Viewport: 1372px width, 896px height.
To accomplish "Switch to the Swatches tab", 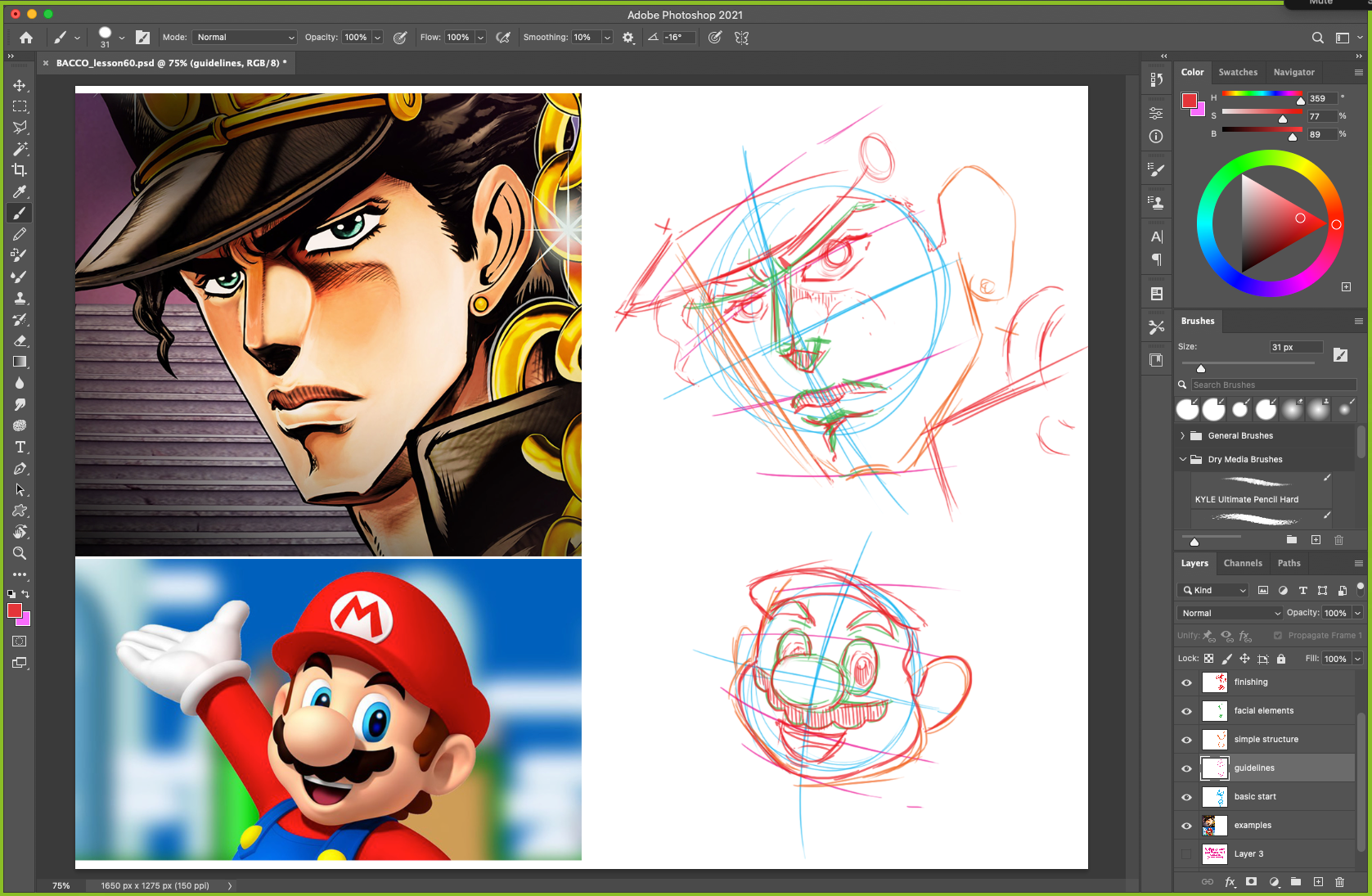I will [x=1238, y=72].
